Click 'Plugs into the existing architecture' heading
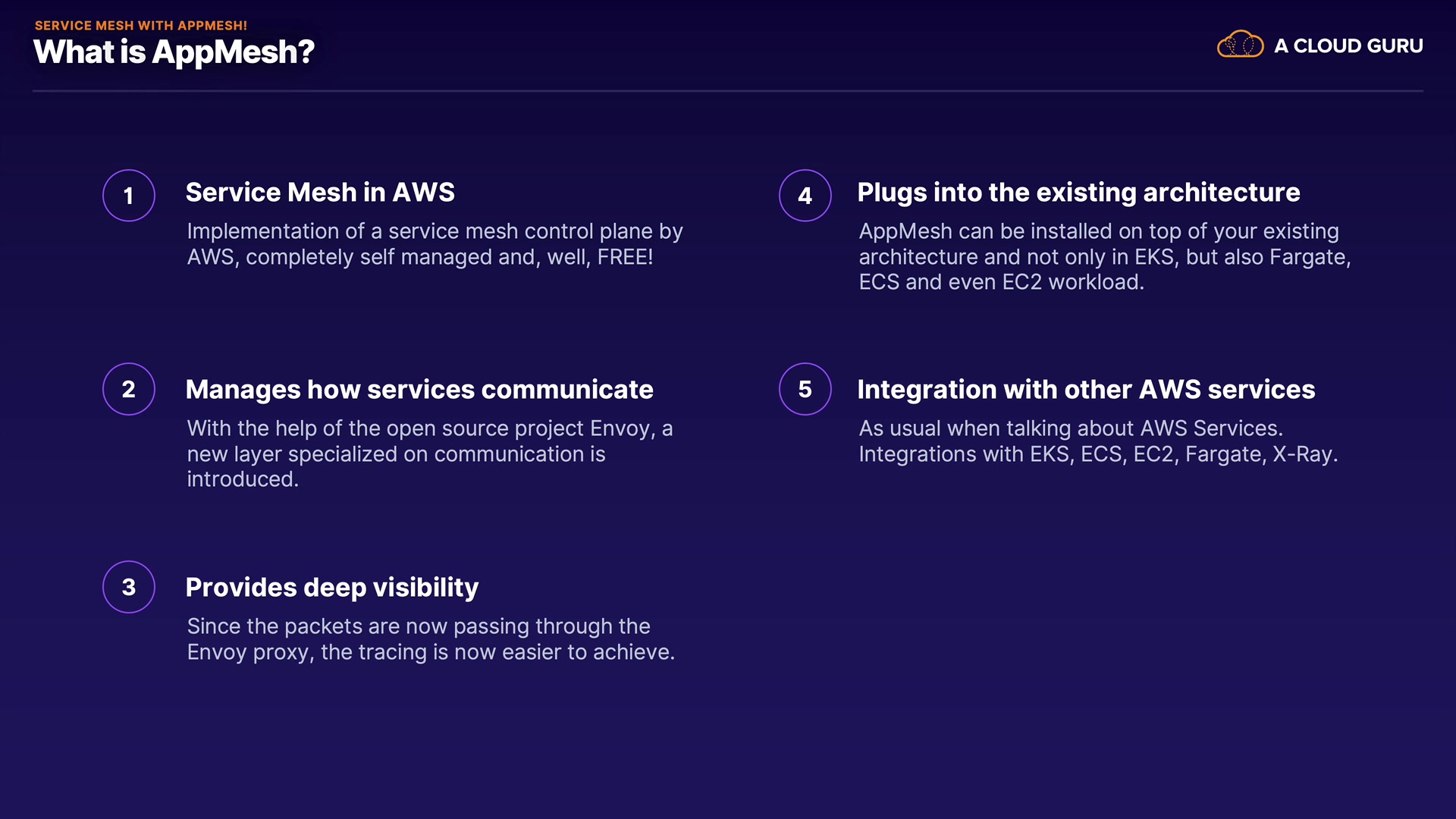The width and height of the screenshot is (1456, 819). (x=1078, y=193)
